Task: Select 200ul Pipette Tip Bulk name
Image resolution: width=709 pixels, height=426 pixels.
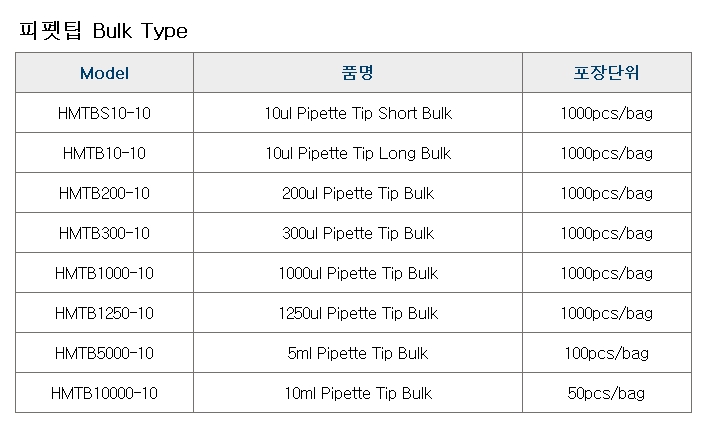Action: click(x=358, y=193)
